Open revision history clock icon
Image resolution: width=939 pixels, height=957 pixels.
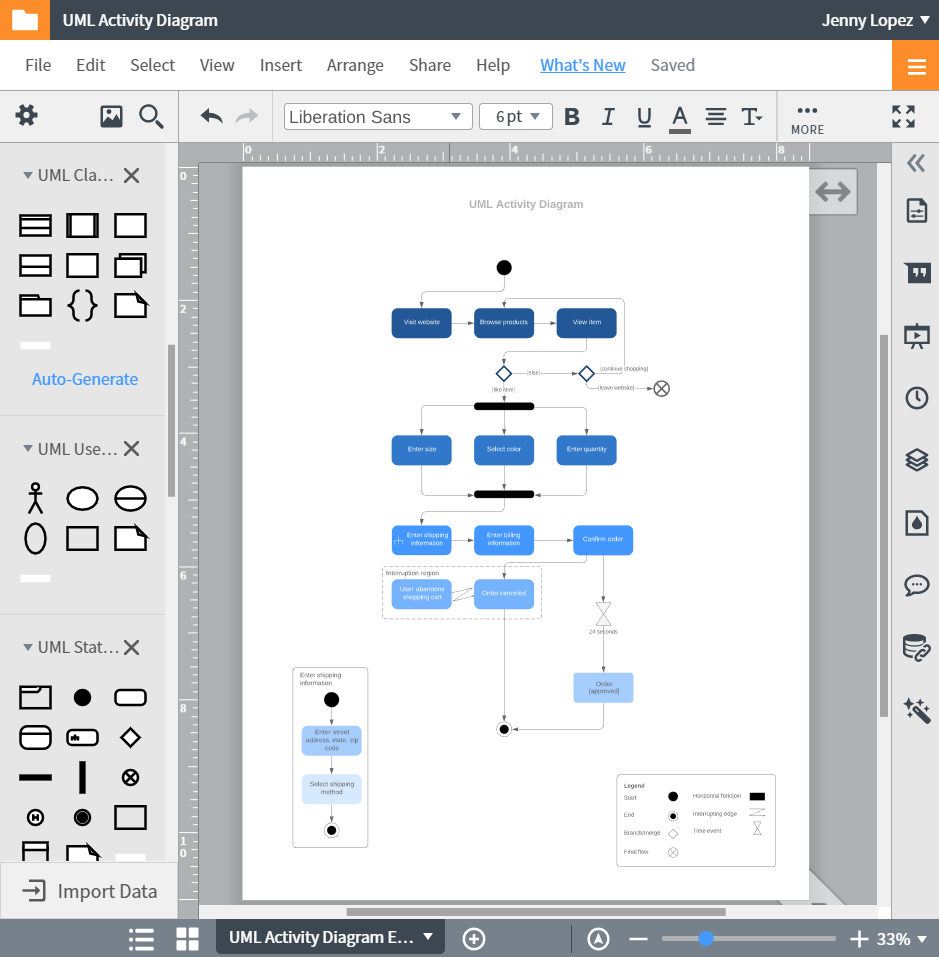(916, 398)
